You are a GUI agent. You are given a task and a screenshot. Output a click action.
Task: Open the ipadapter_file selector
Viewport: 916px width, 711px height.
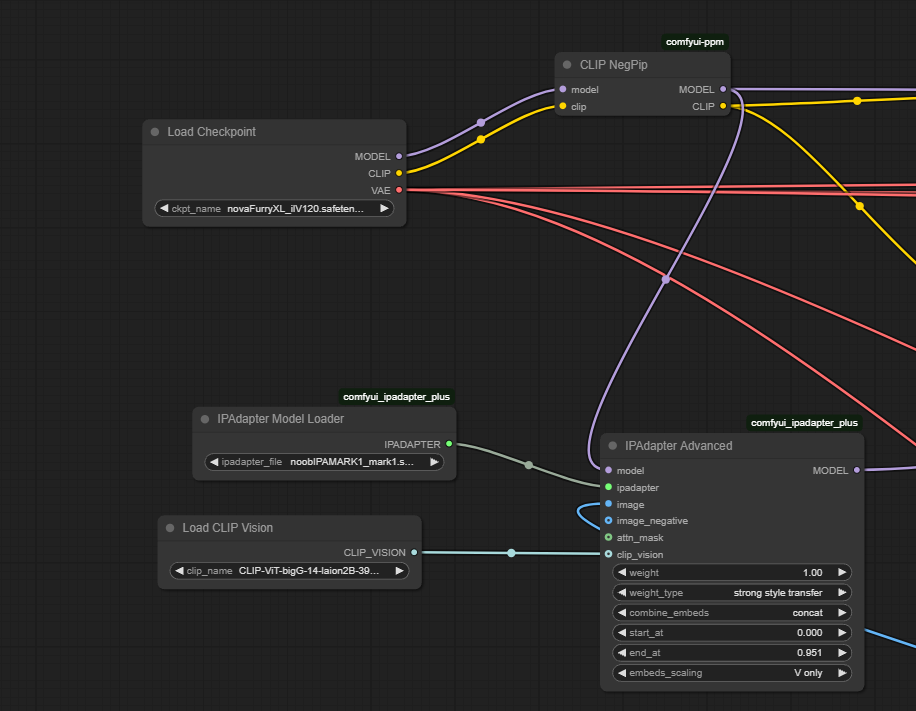(x=324, y=462)
